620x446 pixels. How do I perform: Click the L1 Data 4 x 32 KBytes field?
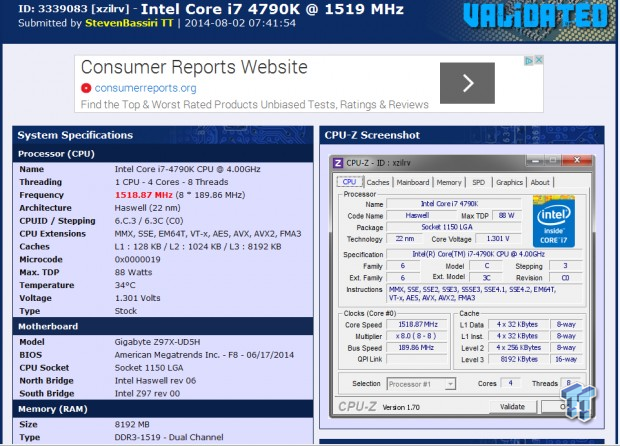519,325
